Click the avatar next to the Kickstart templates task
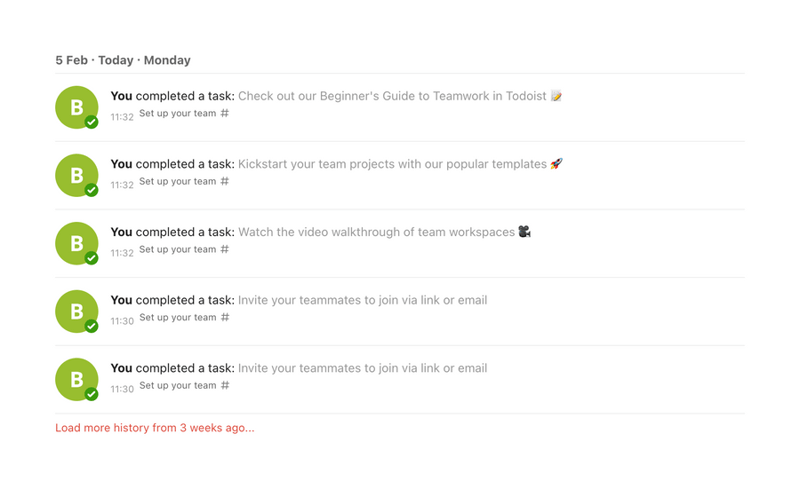800x489 pixels. click(x=76, y=175)
